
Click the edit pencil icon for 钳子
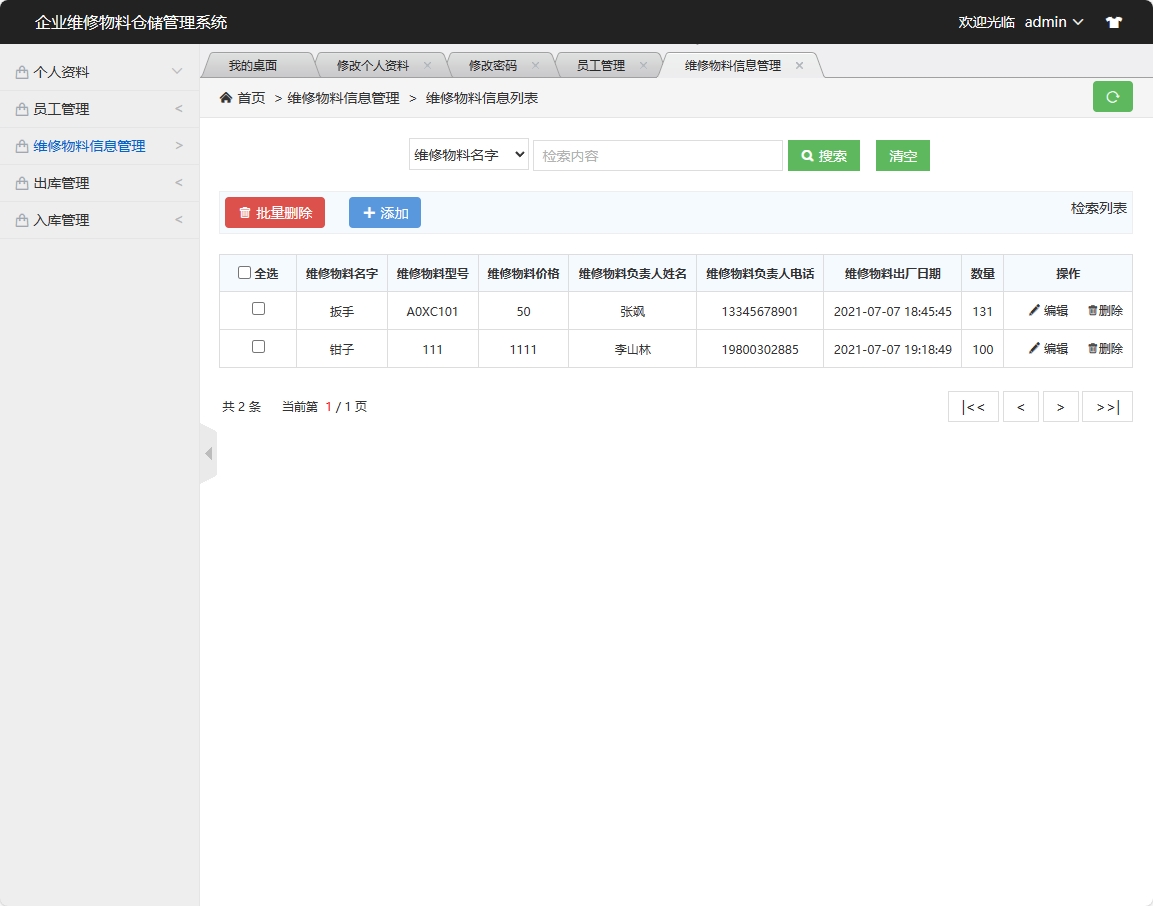pos(1034,349)
